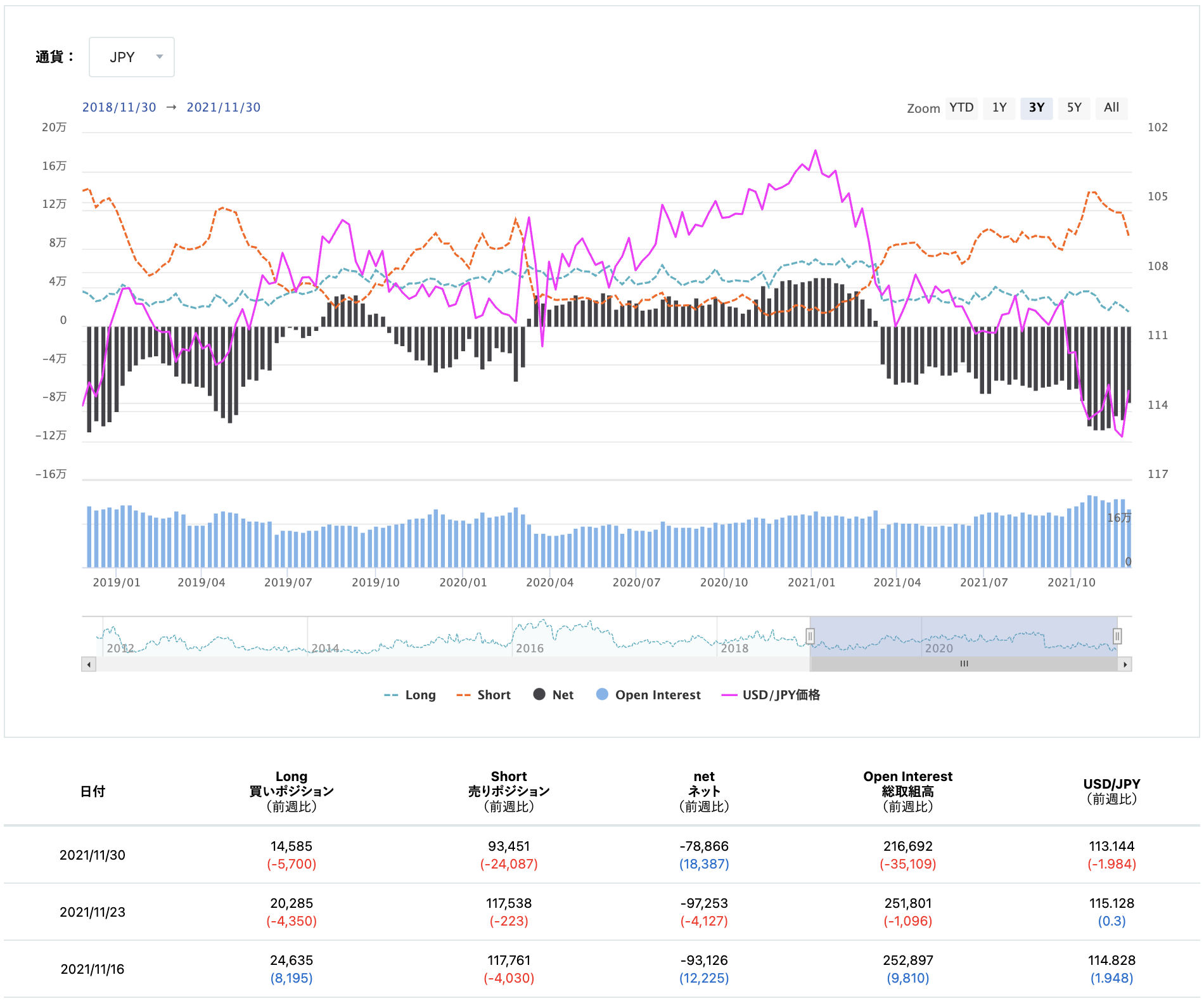Click the Short value 93,451

pyautogui.click(x=509, y=846)
